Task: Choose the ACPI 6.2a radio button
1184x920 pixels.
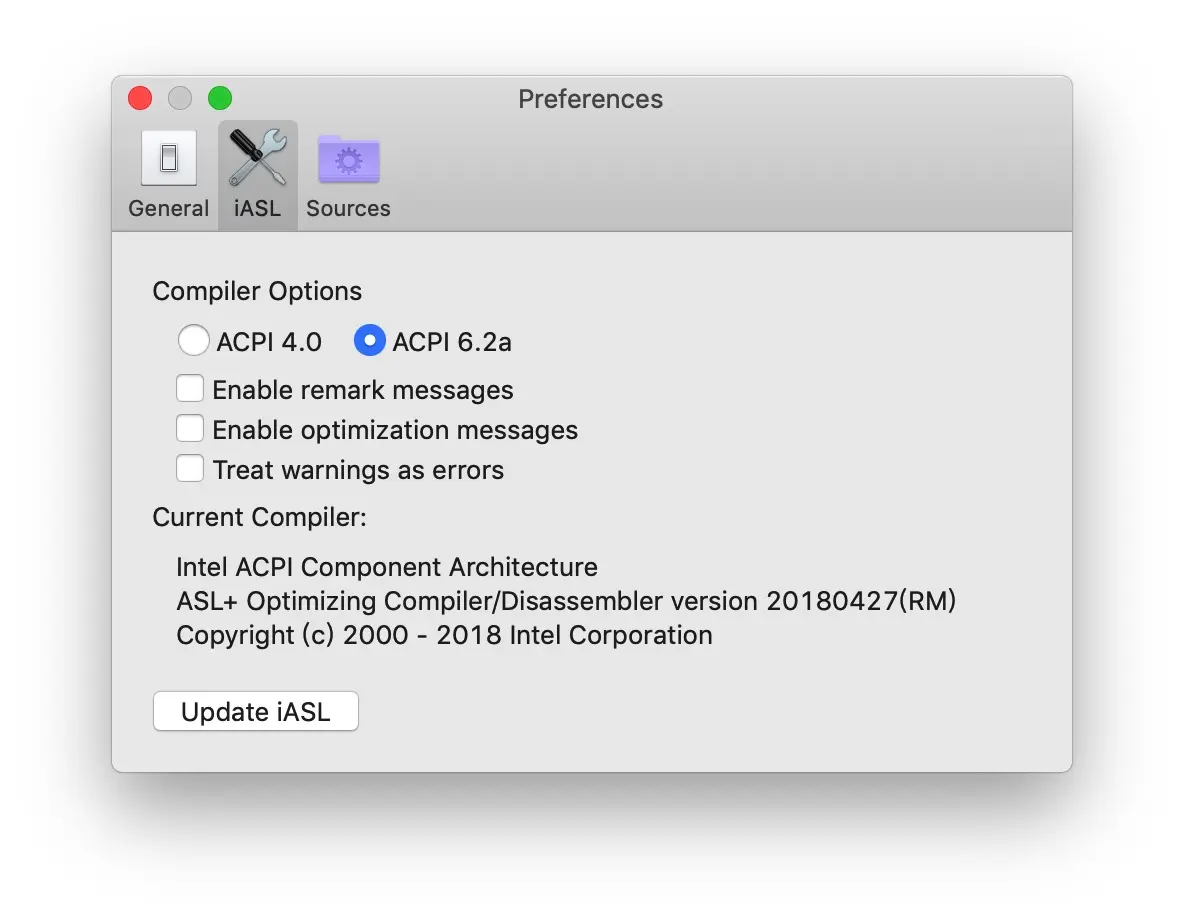Action: [370, 341]
